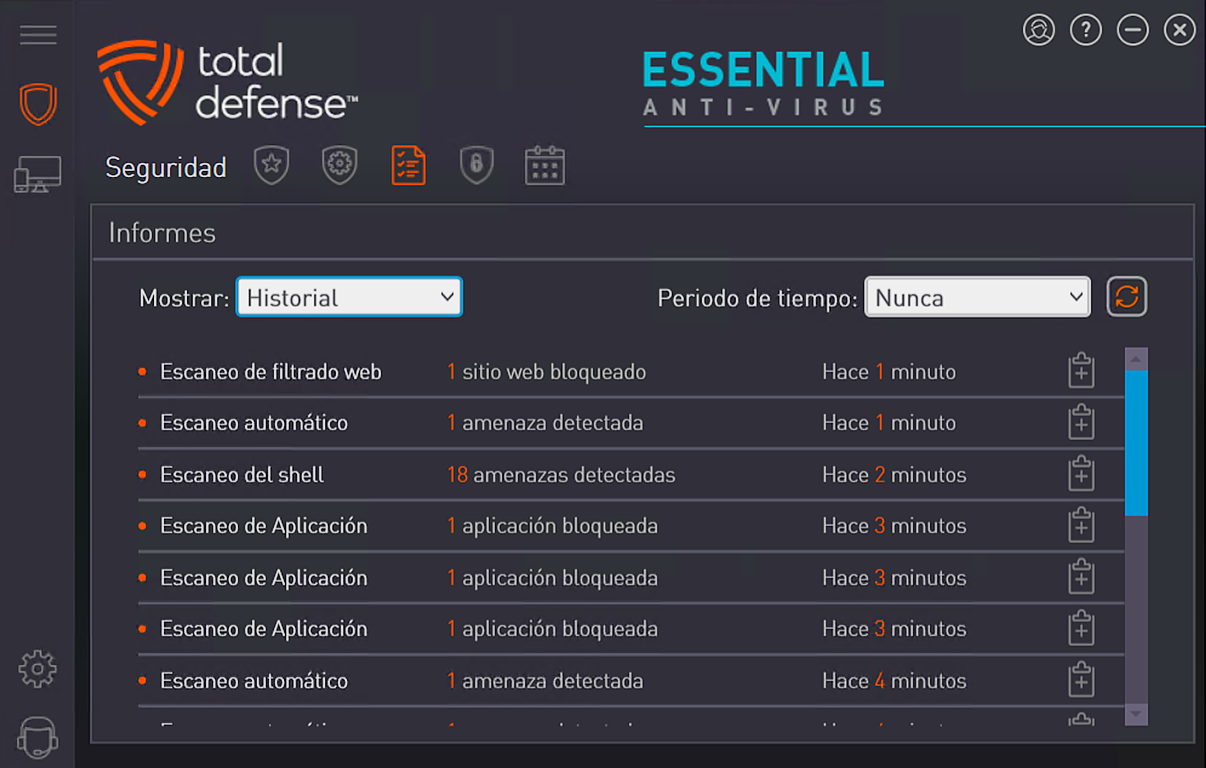Click '1 sitio web bloqueado' text
The image size is (1206, 768).
pyautogui.click(x=546, y=372)
